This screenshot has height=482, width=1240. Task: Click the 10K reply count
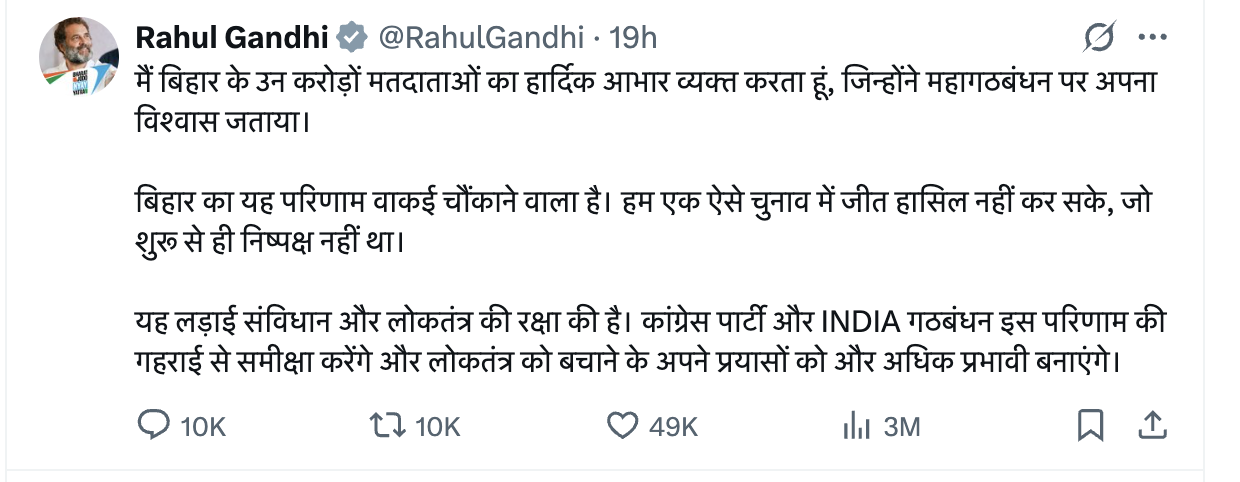pos(203,427)
